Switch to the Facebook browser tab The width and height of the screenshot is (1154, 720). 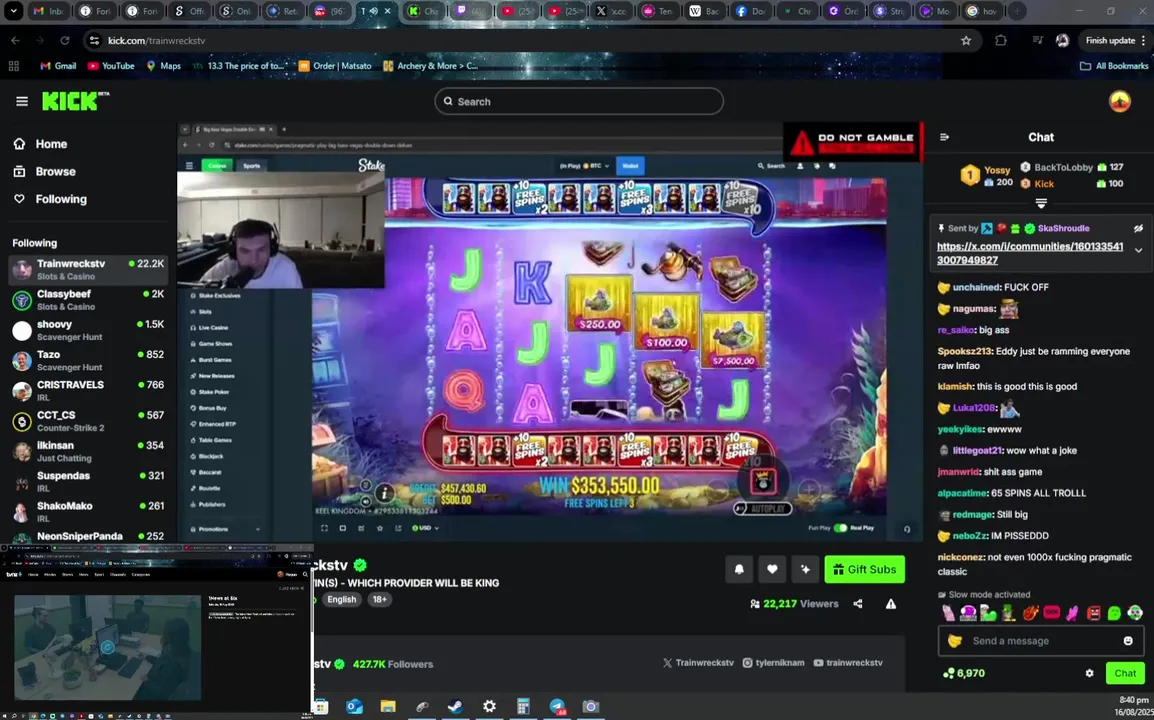(749, 11)
